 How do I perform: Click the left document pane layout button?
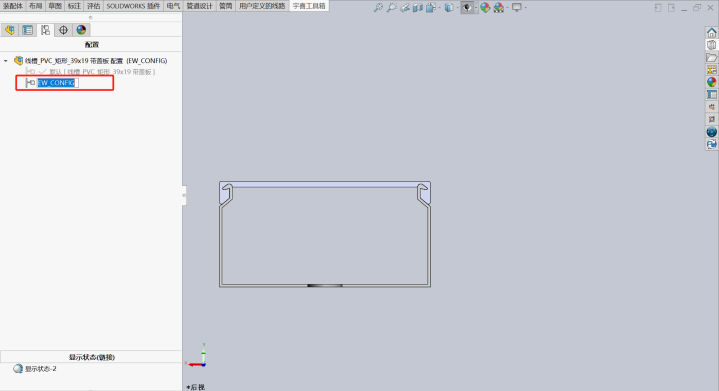click(658, 8)
